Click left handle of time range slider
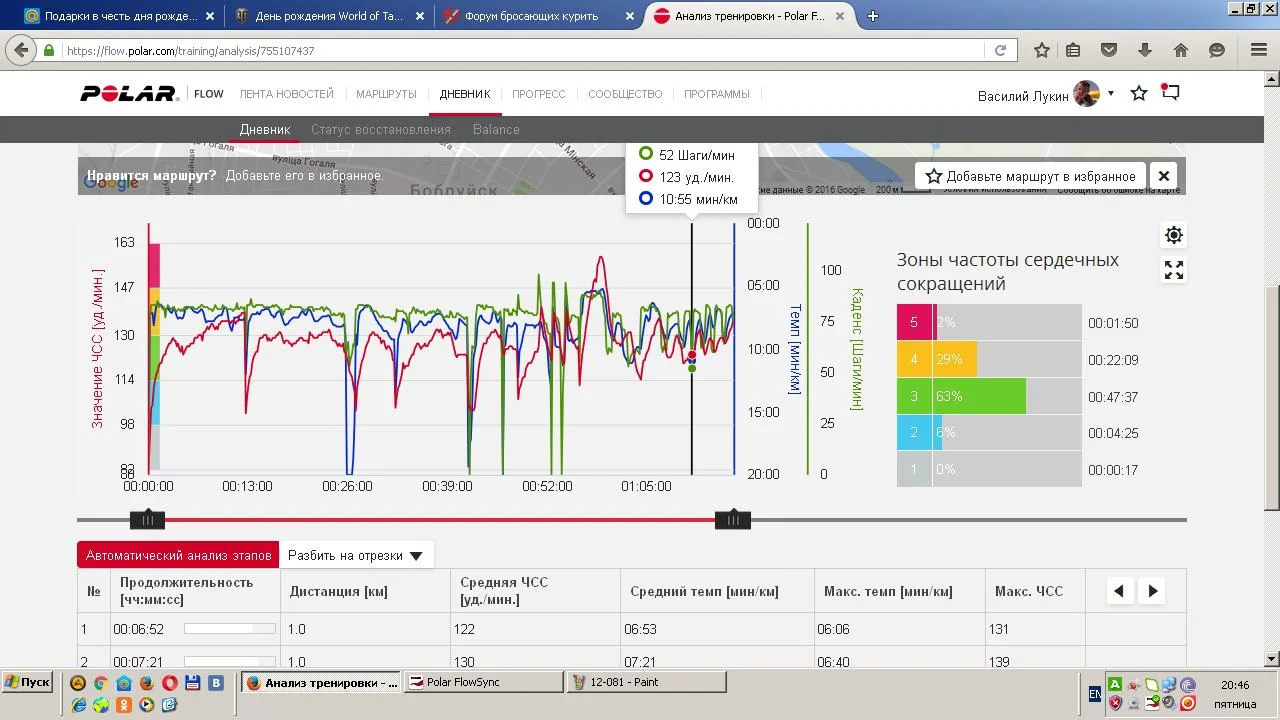Viewport: 1280px width, 720px height. [x=148, y=519]
